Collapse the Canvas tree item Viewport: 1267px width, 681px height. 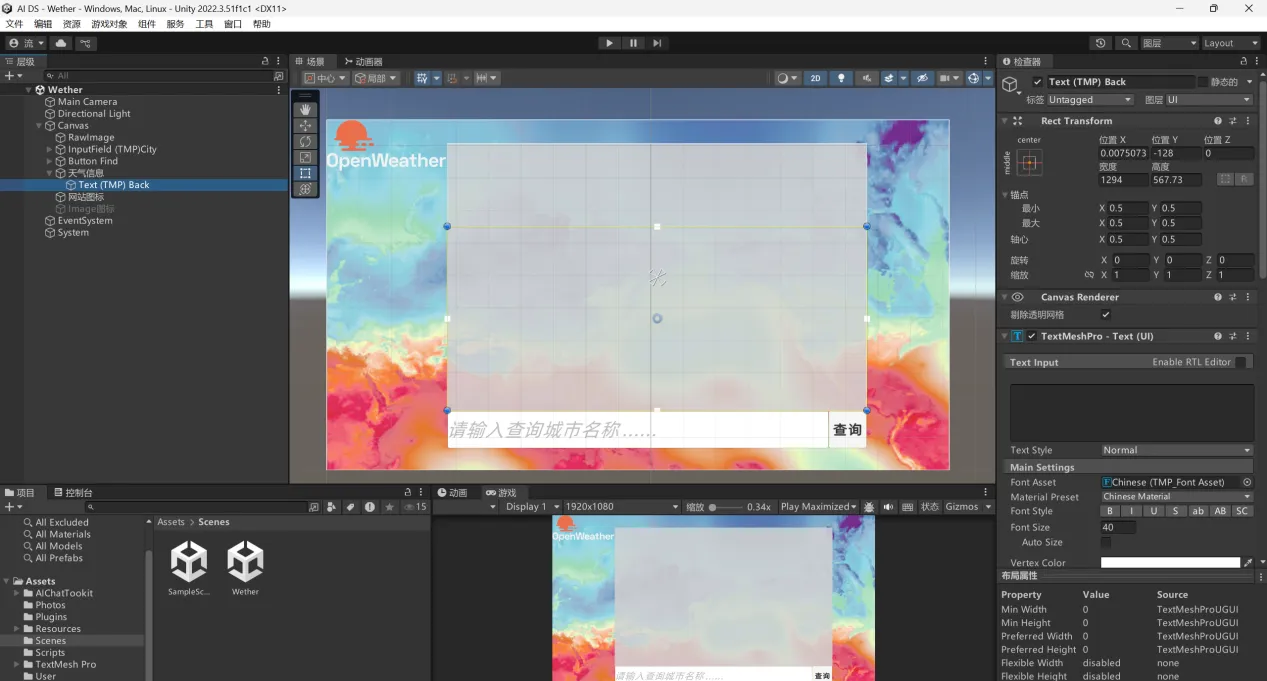coord(39,126)
